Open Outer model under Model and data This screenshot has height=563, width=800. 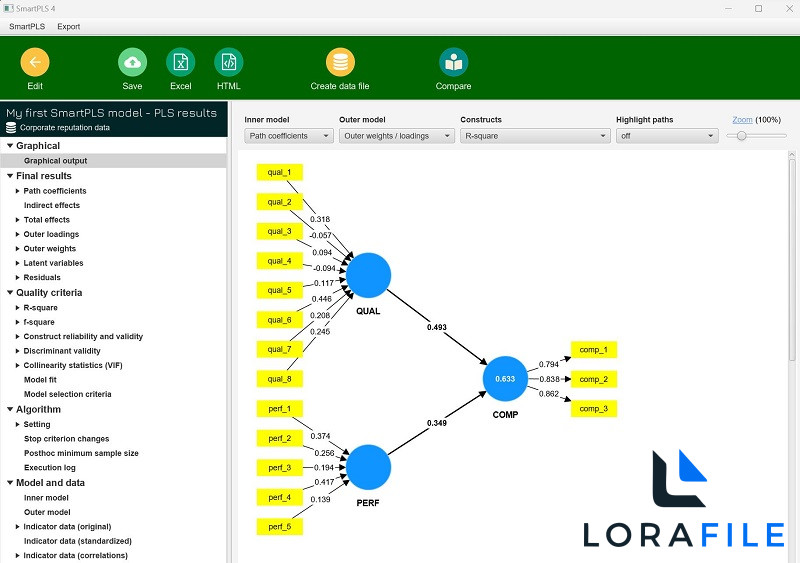(47, 512)
